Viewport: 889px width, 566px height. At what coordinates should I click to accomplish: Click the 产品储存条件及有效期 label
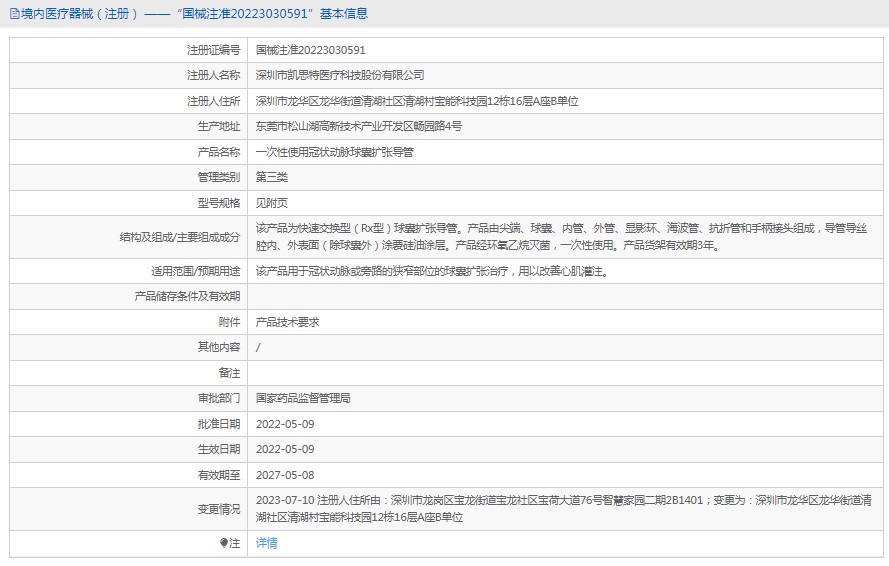click(187, 297)
